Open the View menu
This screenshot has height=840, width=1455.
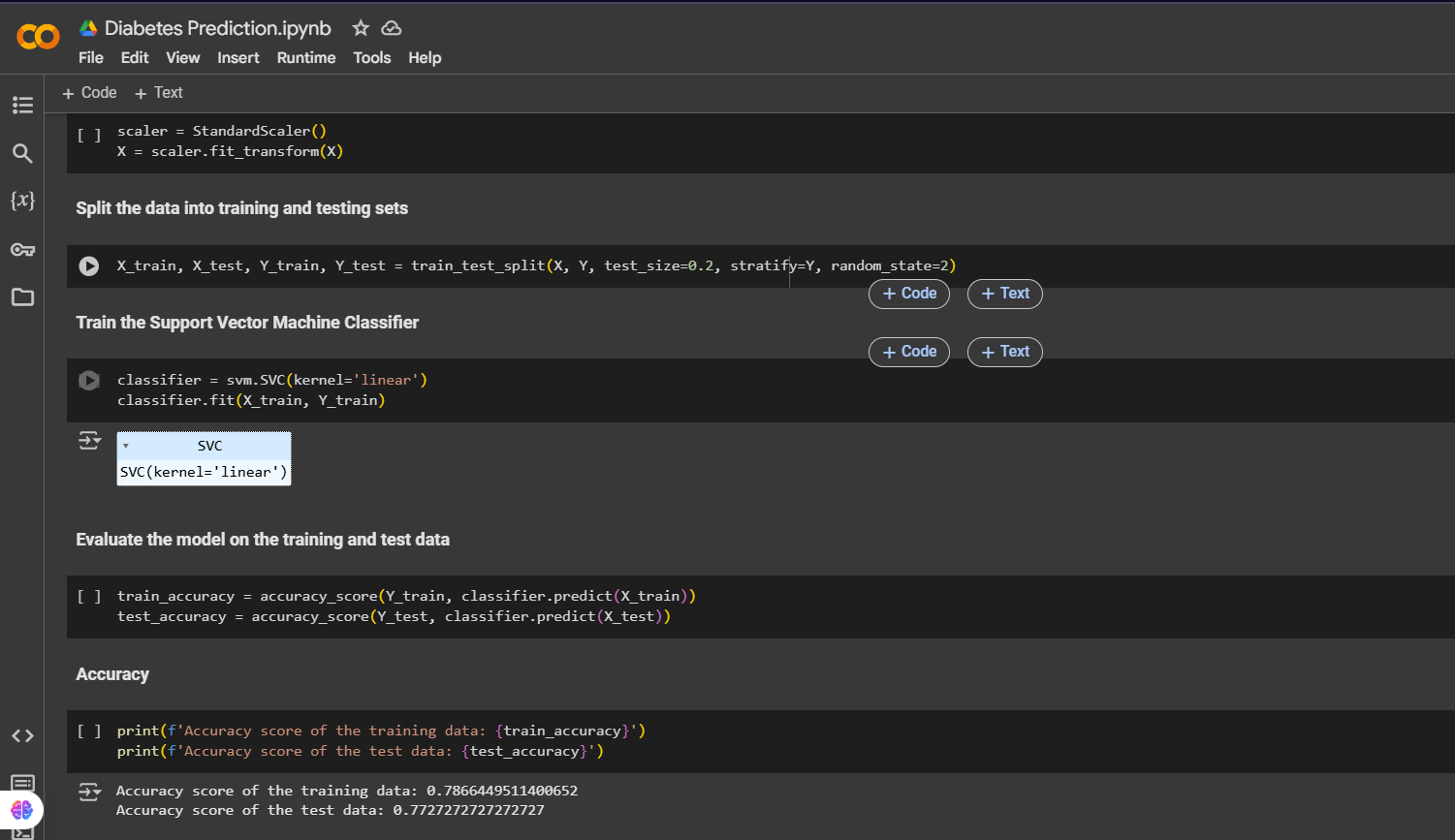(x=183, y=58)
